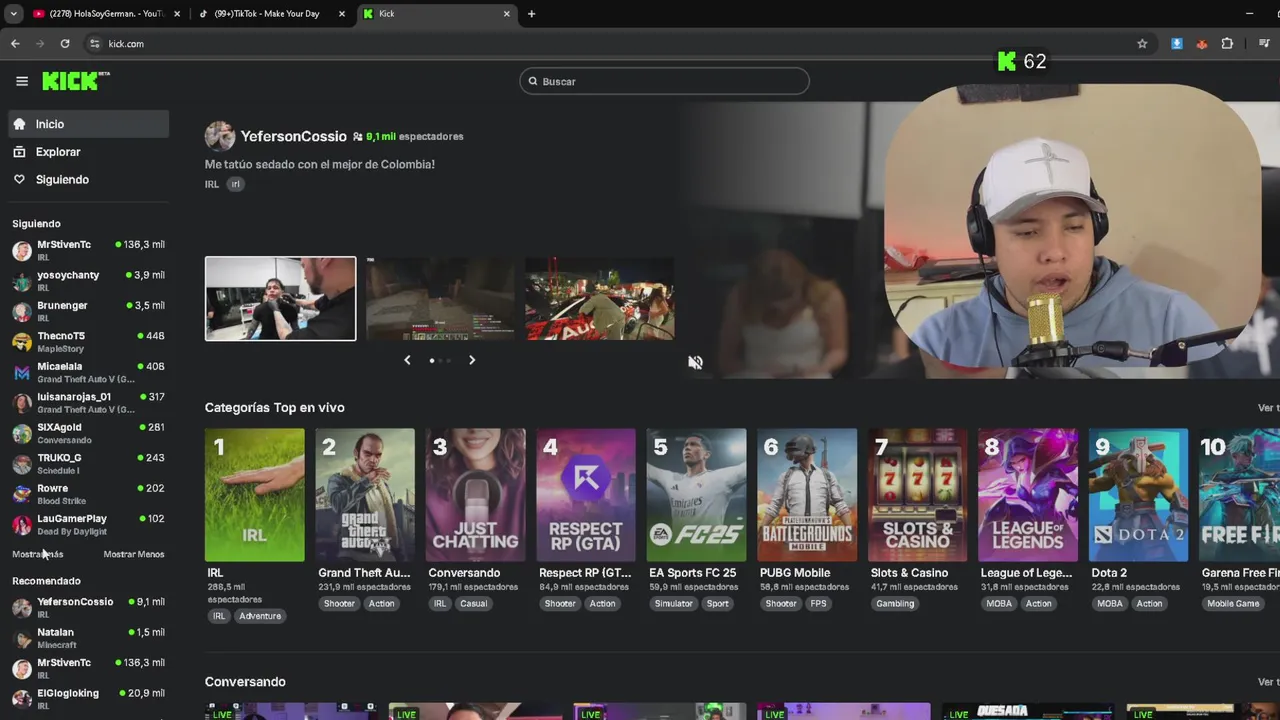
Task: Open Brunenger's channel in the sidebar
Action: (89, 311)
